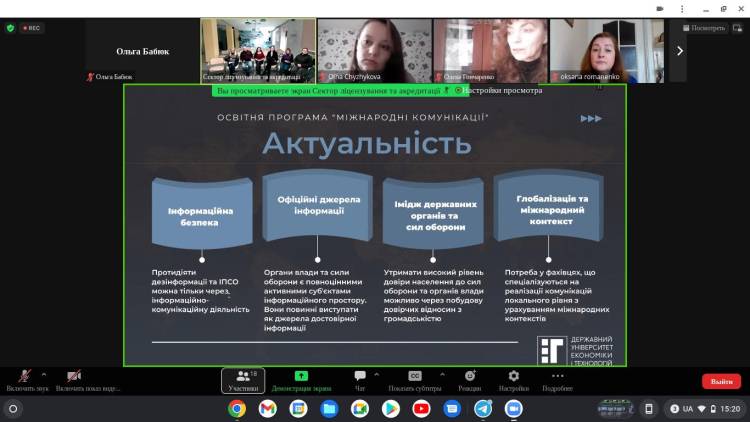Image resolution: width=750 pixels, height=422 pixels.
Task: Open the Участники participants panel
Action: 242,380
